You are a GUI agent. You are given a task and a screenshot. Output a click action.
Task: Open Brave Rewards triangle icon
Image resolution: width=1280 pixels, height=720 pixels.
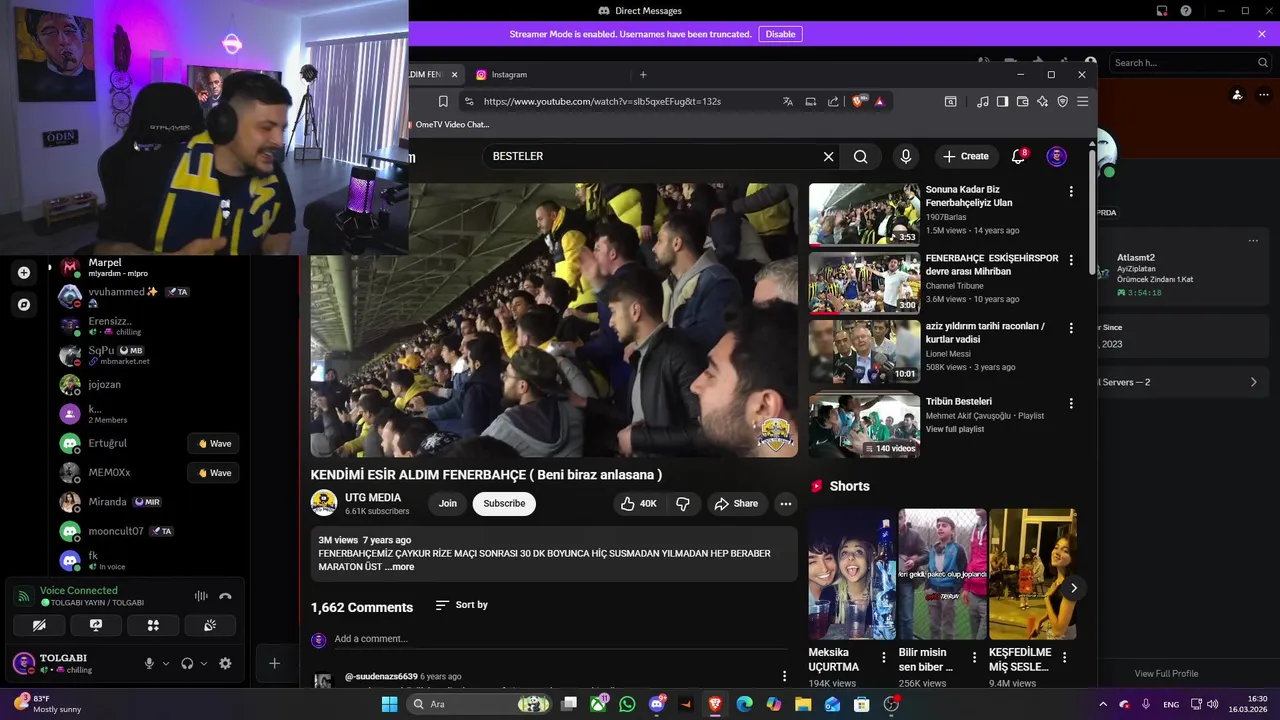click(x=880, y=101)
